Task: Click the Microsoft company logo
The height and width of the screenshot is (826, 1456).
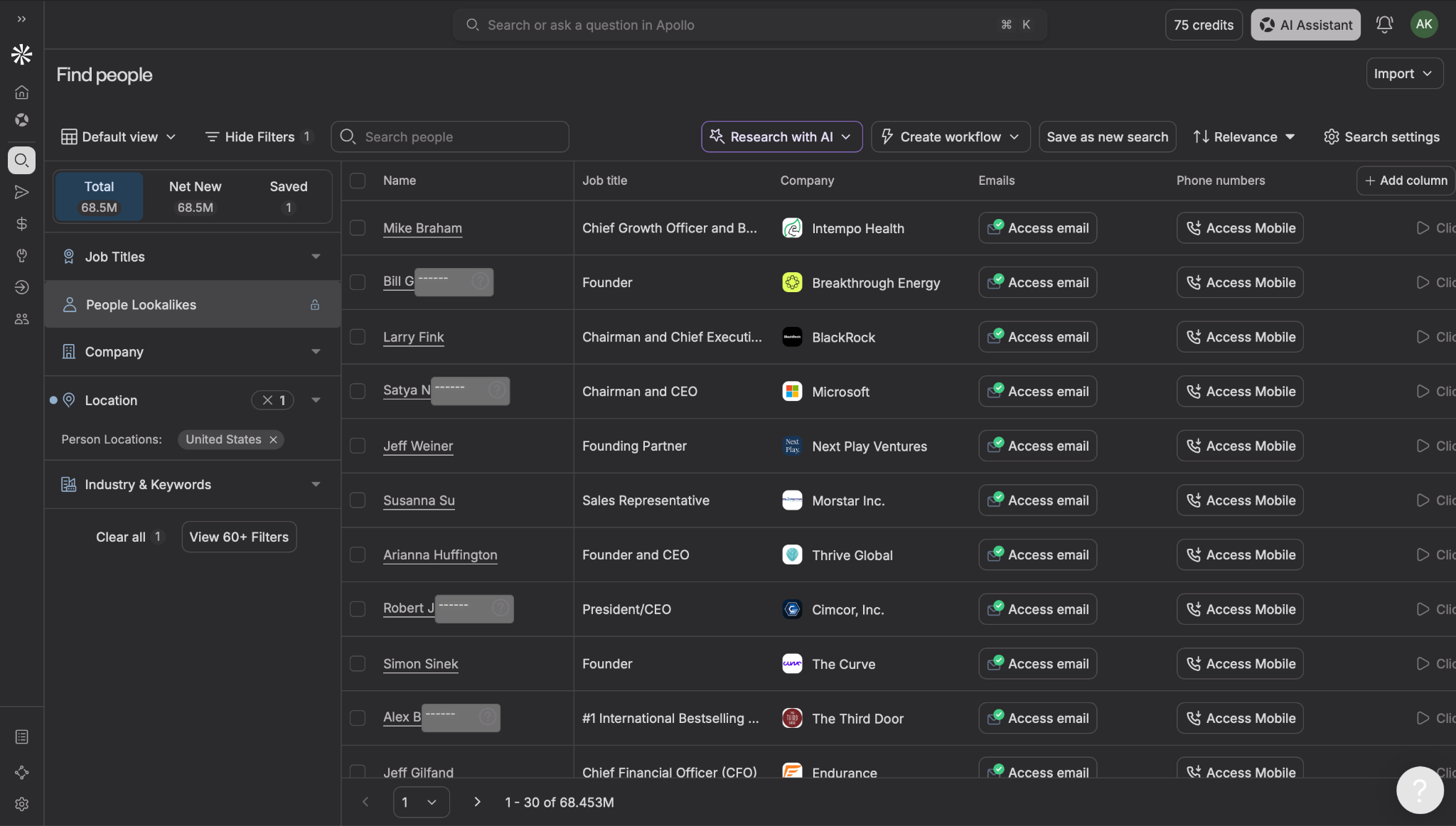Action: (x=792, y=392)
